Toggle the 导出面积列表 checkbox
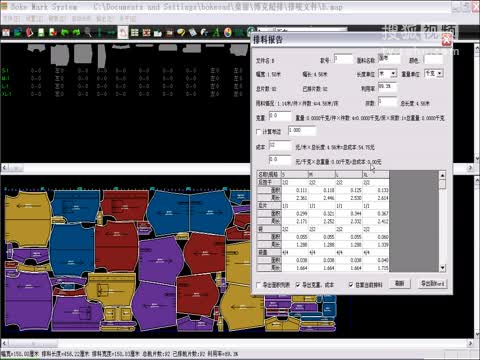This screenshot has height=360, width=480. pos(259,285)
